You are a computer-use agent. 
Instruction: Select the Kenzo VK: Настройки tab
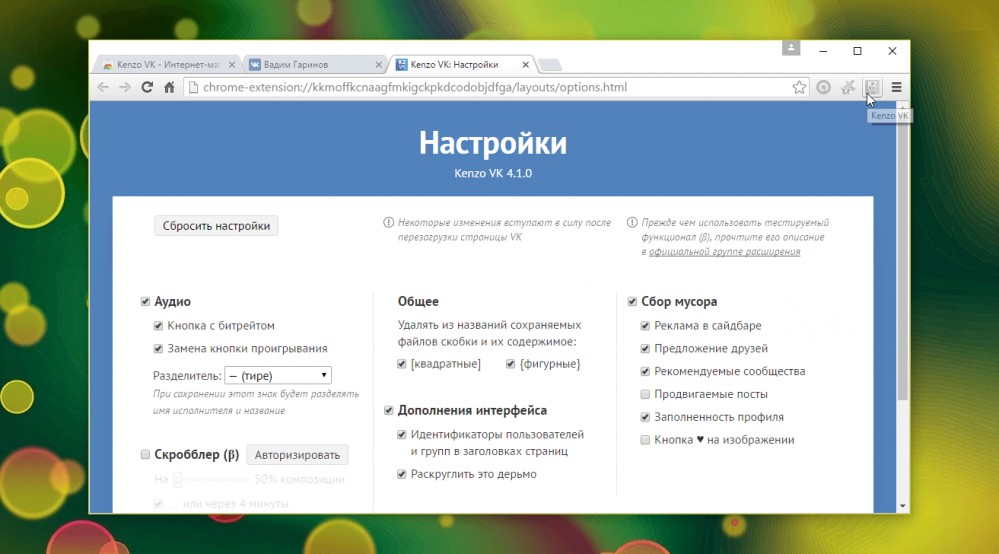pos(462,64)
